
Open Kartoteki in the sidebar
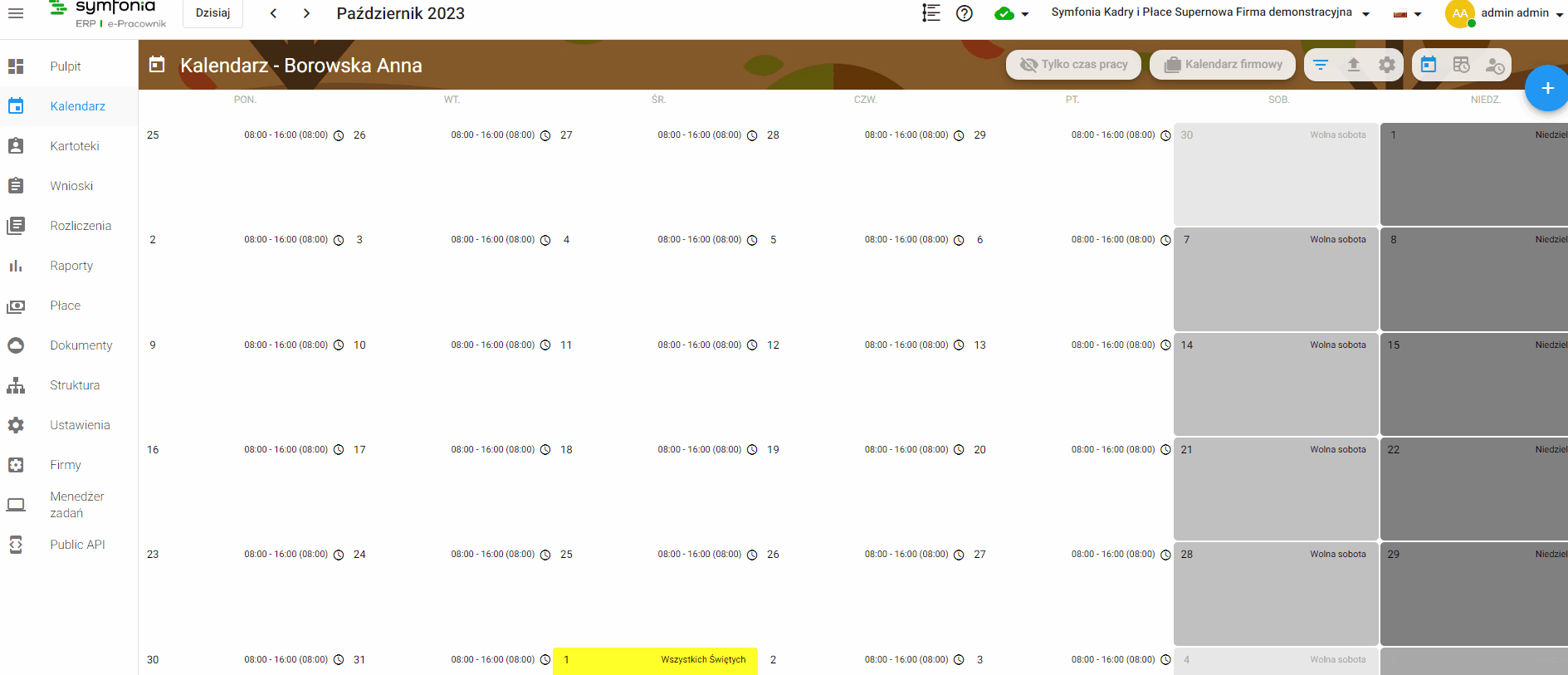pos(69,146)
